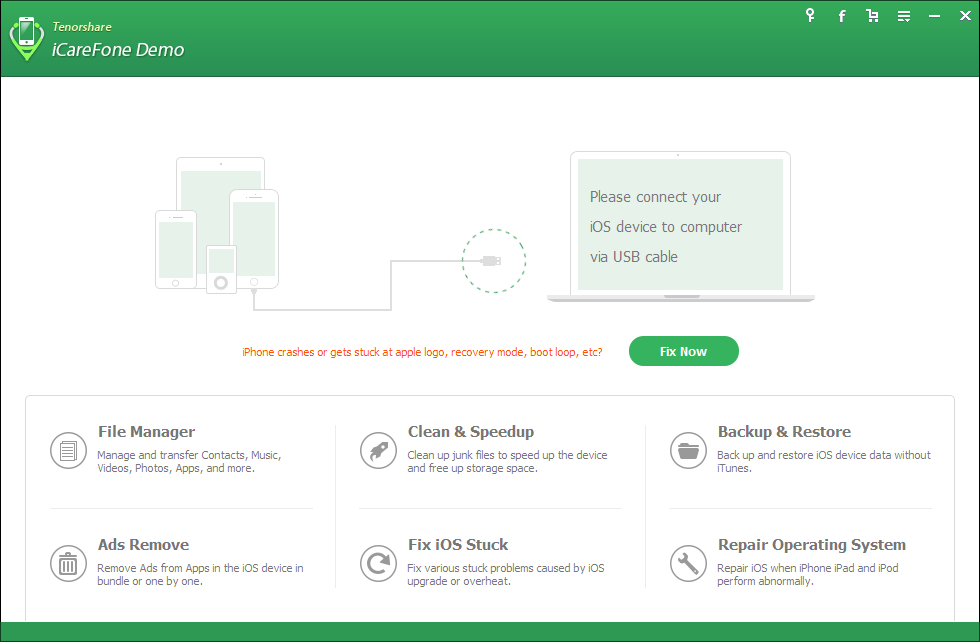Click the Repair Operating System wrench icon
This screenshot has height=642, width=980.
688,563
